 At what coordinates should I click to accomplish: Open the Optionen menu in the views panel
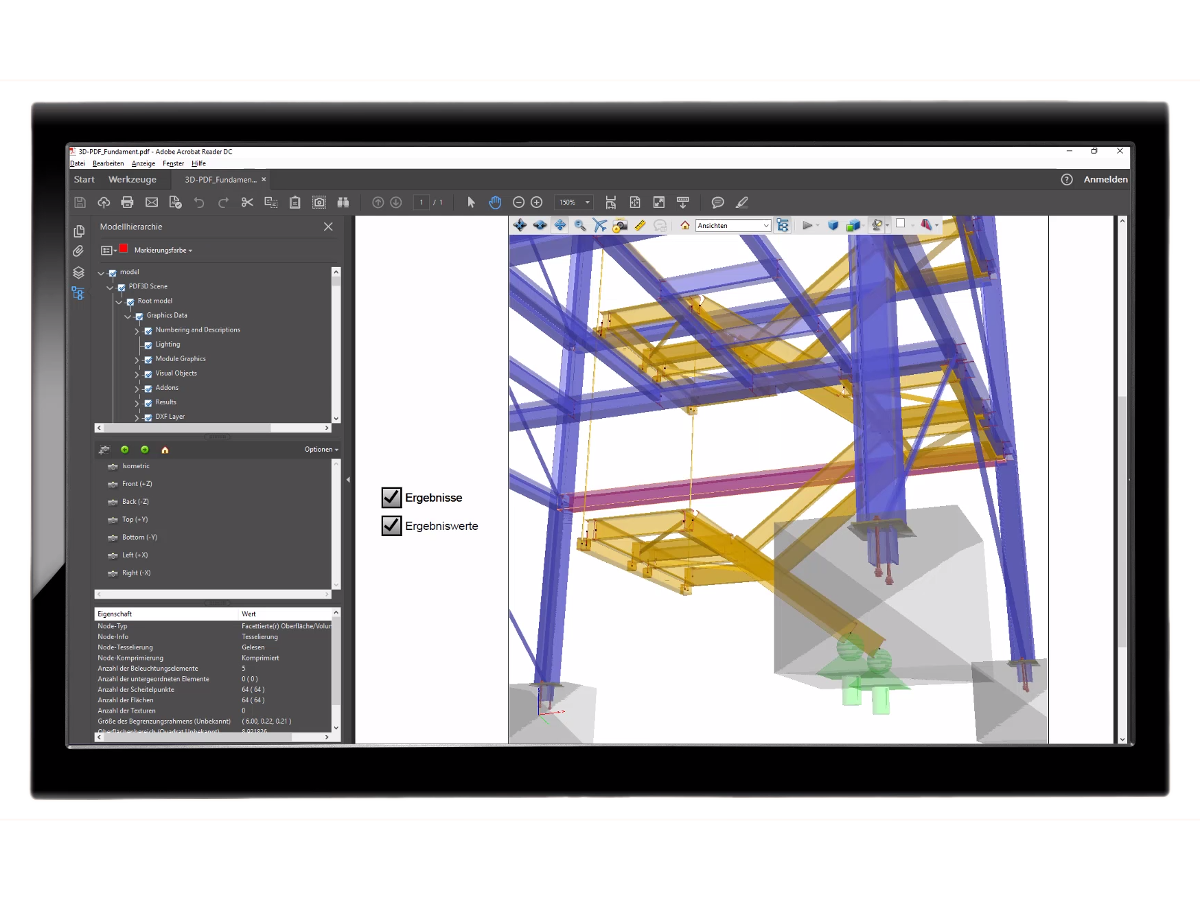pos(320,449)
